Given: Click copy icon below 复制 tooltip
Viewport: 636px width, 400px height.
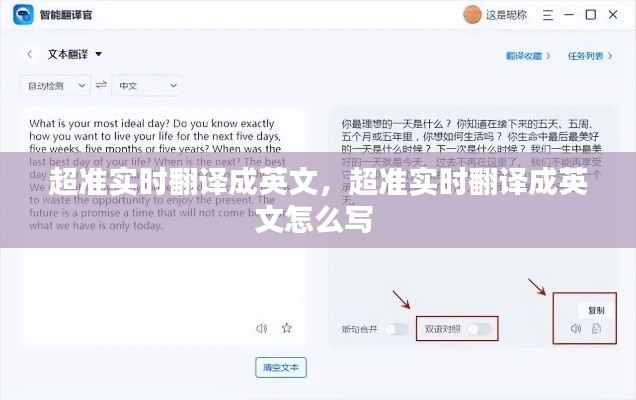Looking at the screenshot, I should pyautogui.click(x=596, y=329).
